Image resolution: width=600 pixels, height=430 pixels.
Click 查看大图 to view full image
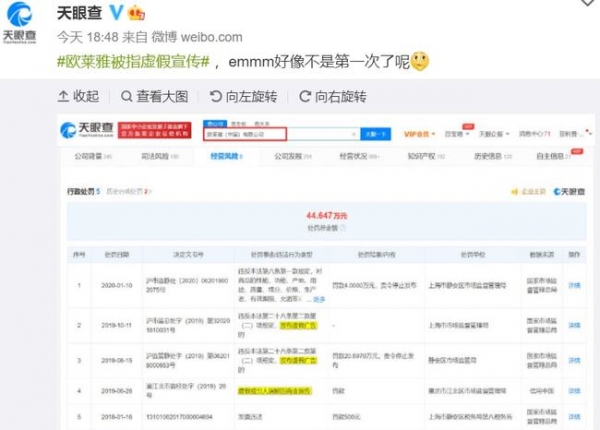[154, 96]
